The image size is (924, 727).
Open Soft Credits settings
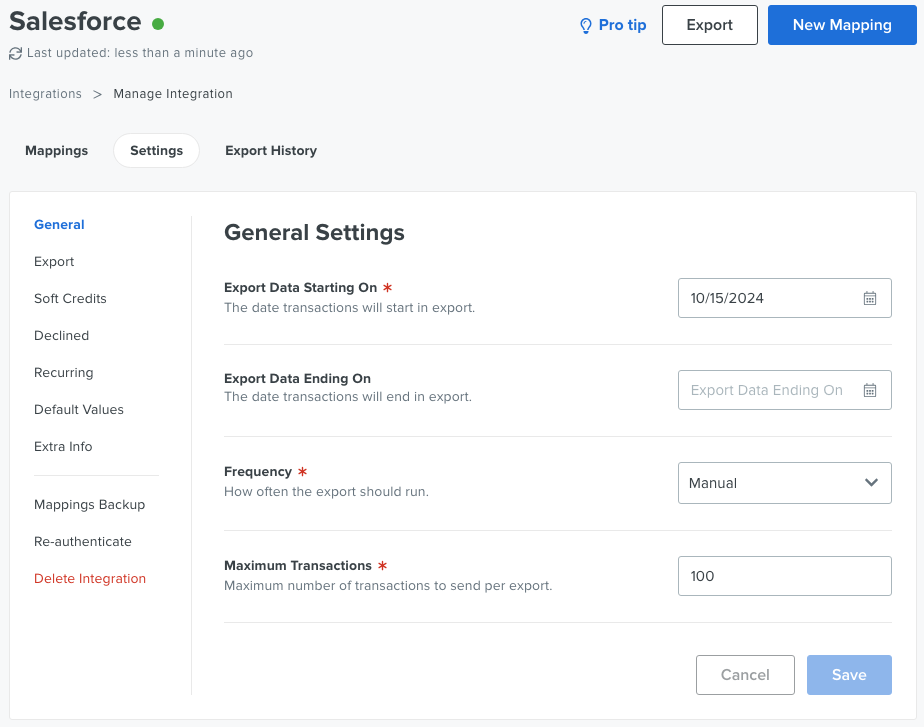pyautogui.click(x=70, y=299)
